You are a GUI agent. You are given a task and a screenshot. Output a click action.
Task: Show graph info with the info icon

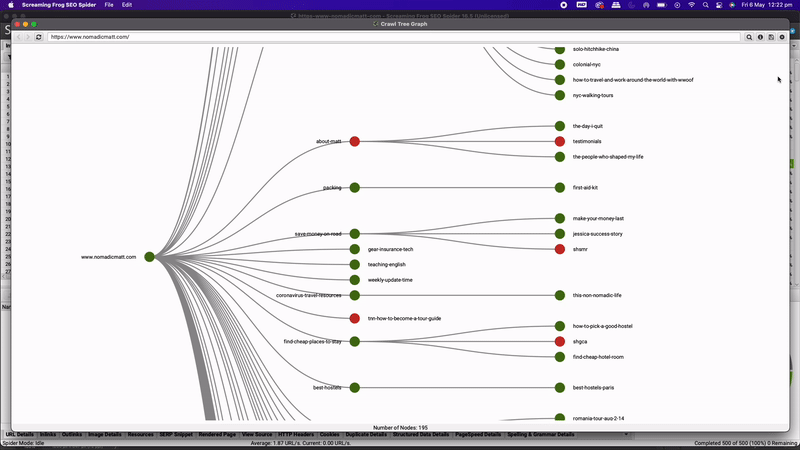760,37
